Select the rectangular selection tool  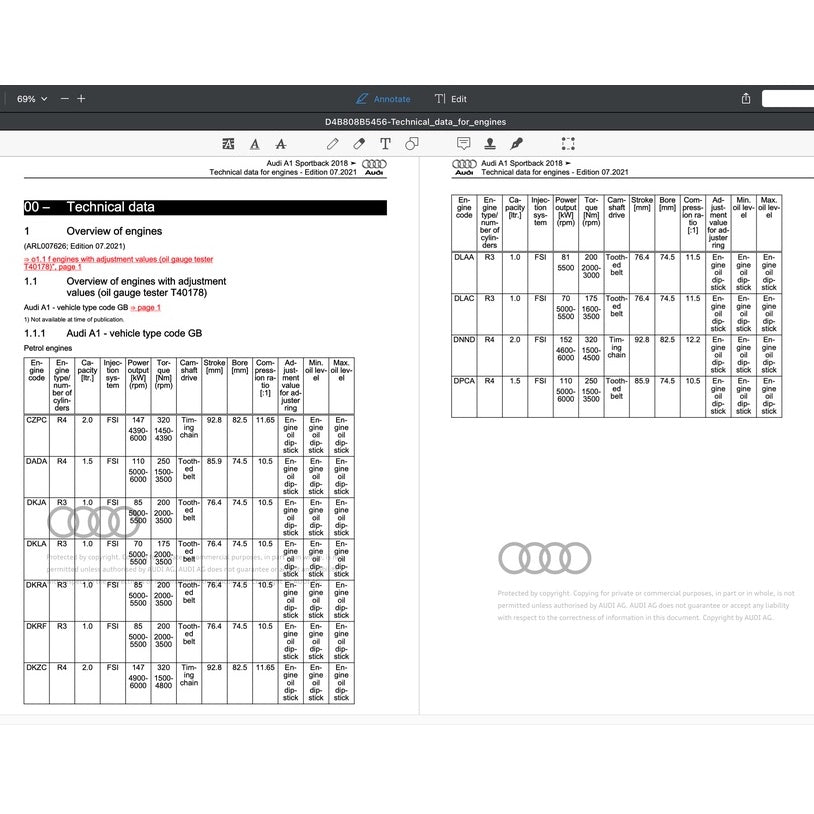pos(568,143)
